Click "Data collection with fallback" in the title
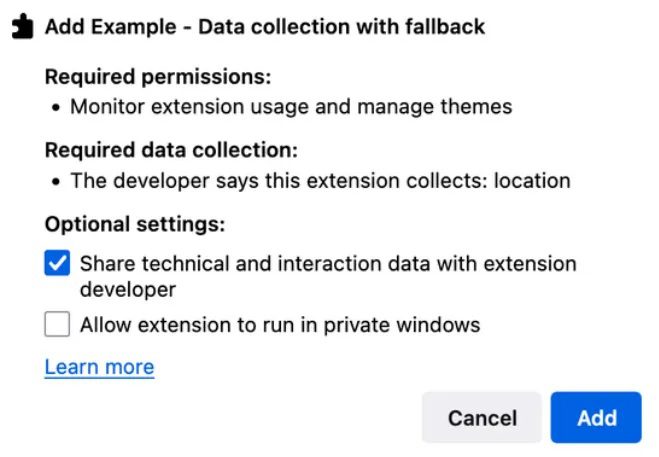The height and width of the screenshot is (457, 659). pos(341,27)
